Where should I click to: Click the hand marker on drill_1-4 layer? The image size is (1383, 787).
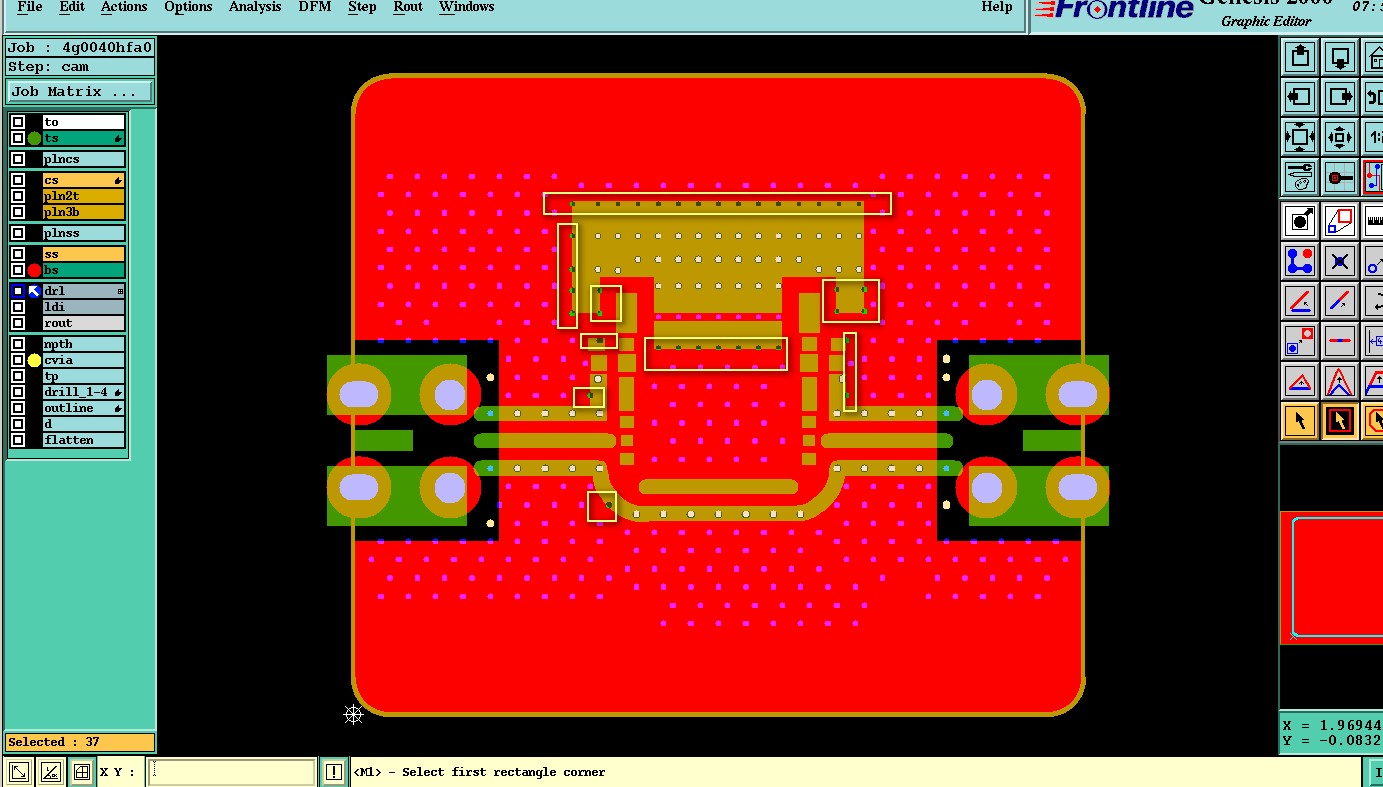tap(119, 392)
